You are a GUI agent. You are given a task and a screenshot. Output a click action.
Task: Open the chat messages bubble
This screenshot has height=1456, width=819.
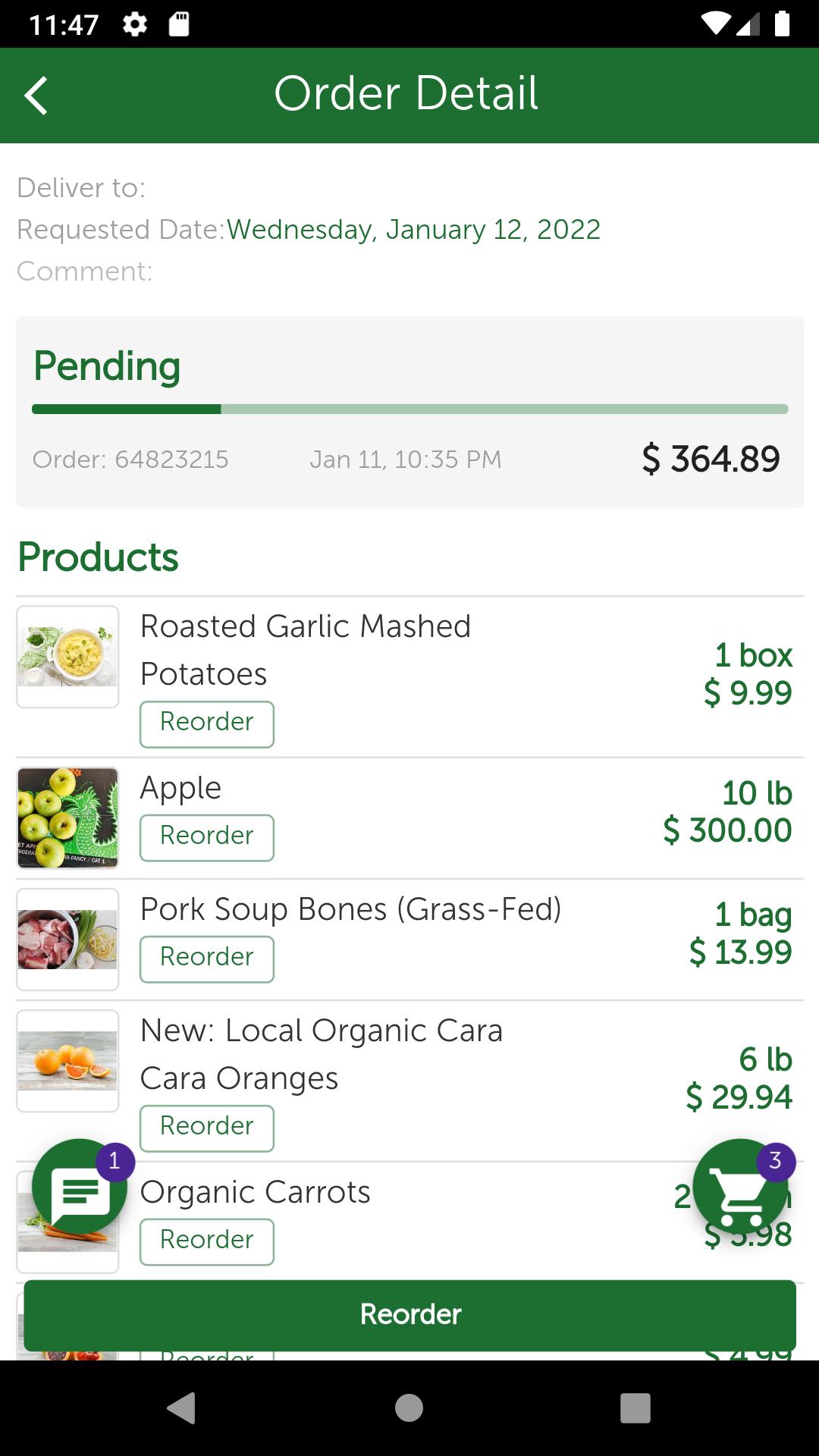click(80, 1187)
